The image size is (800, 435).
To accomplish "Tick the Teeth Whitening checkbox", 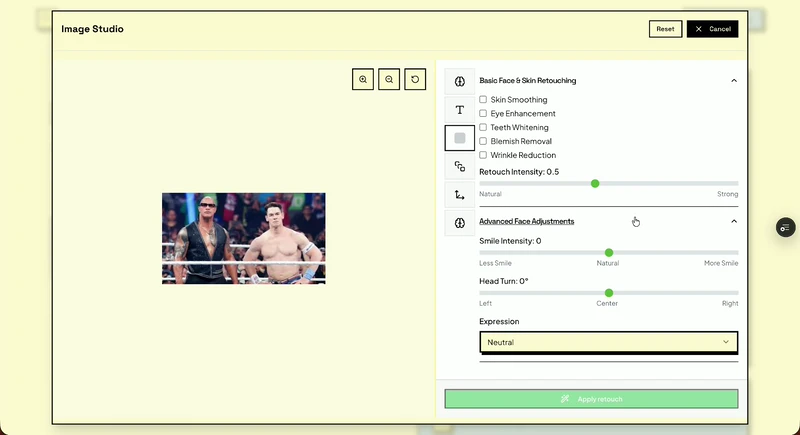I will coord(484,128).
